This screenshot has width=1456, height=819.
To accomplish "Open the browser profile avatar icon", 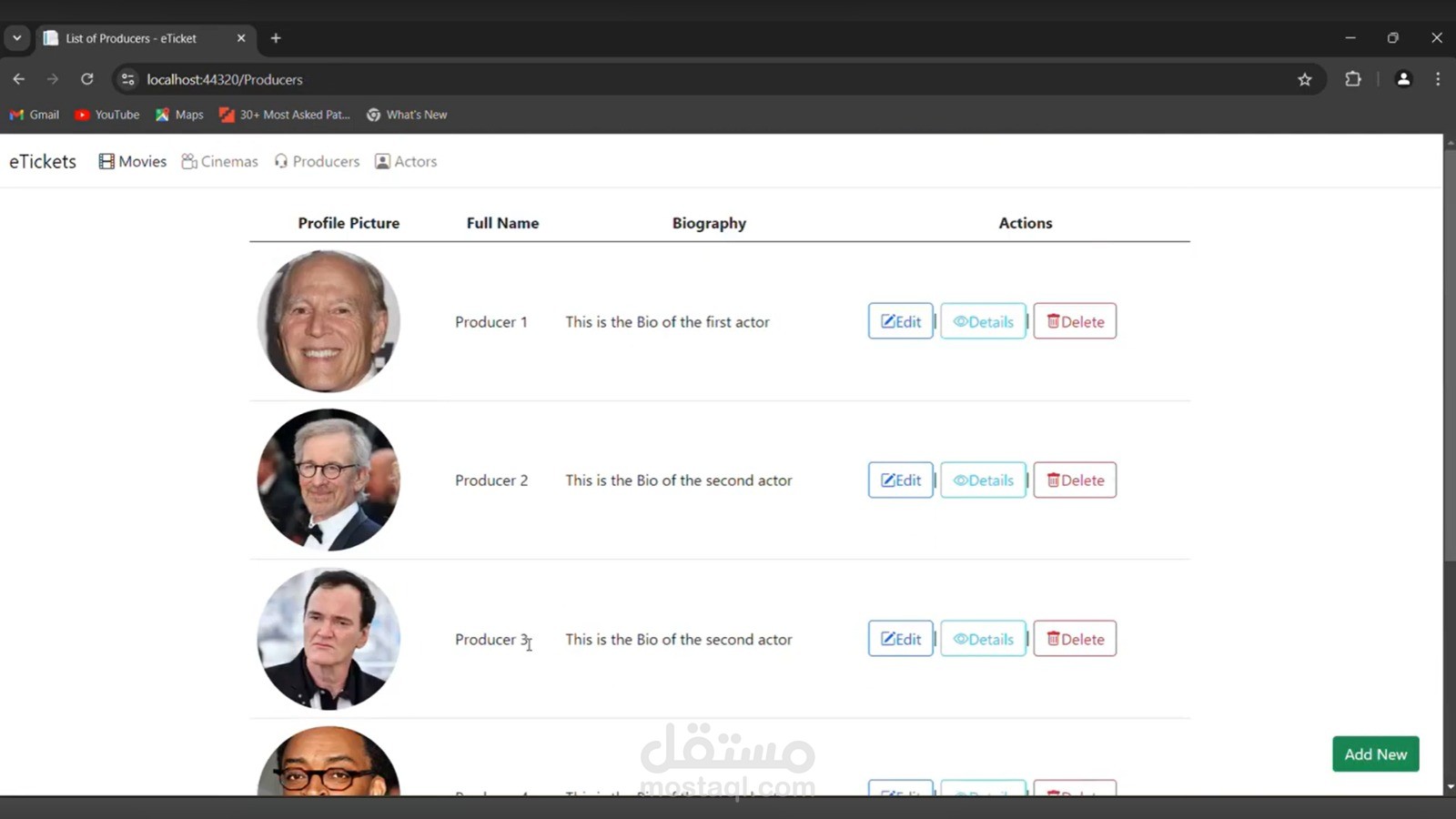I will (x=1403, y=79).
